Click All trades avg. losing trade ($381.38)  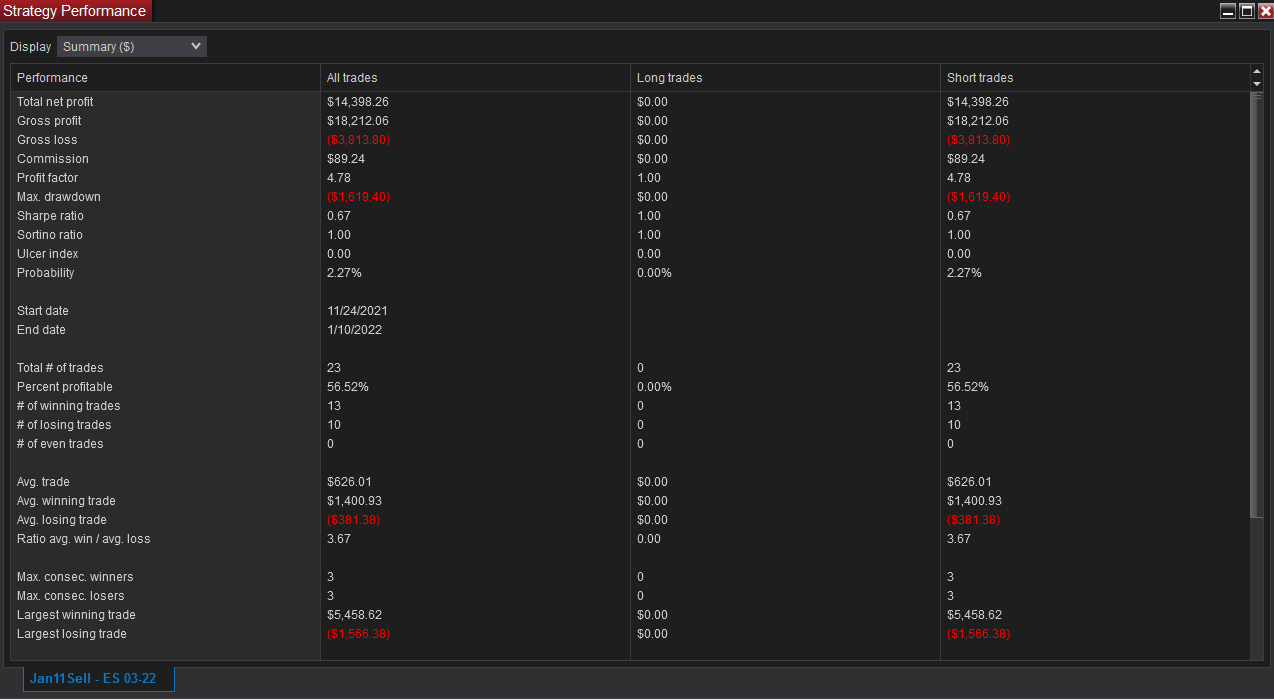(354, 520)
